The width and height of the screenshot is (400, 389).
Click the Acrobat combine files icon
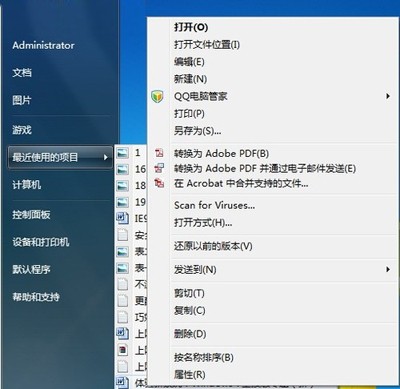click(159, 183)
